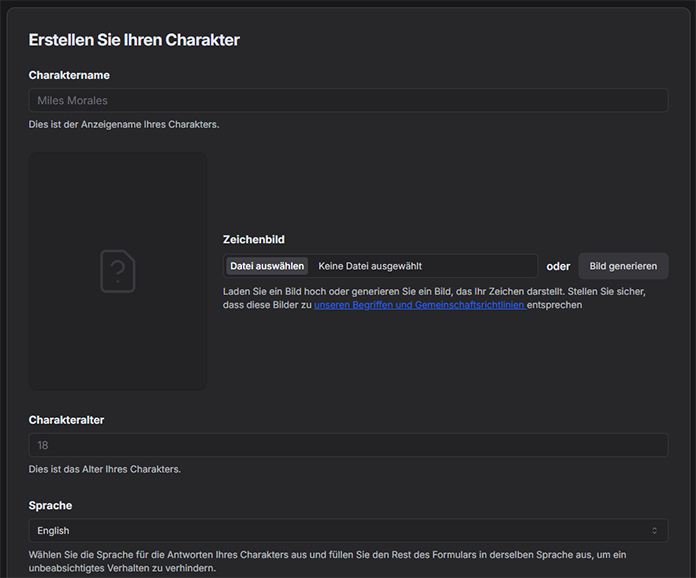Image resolution: width=696 pixels, height=578 pixels.
Task: Focus the Charaktername input field
Action: pyautogui.click(x=348, y=100)
